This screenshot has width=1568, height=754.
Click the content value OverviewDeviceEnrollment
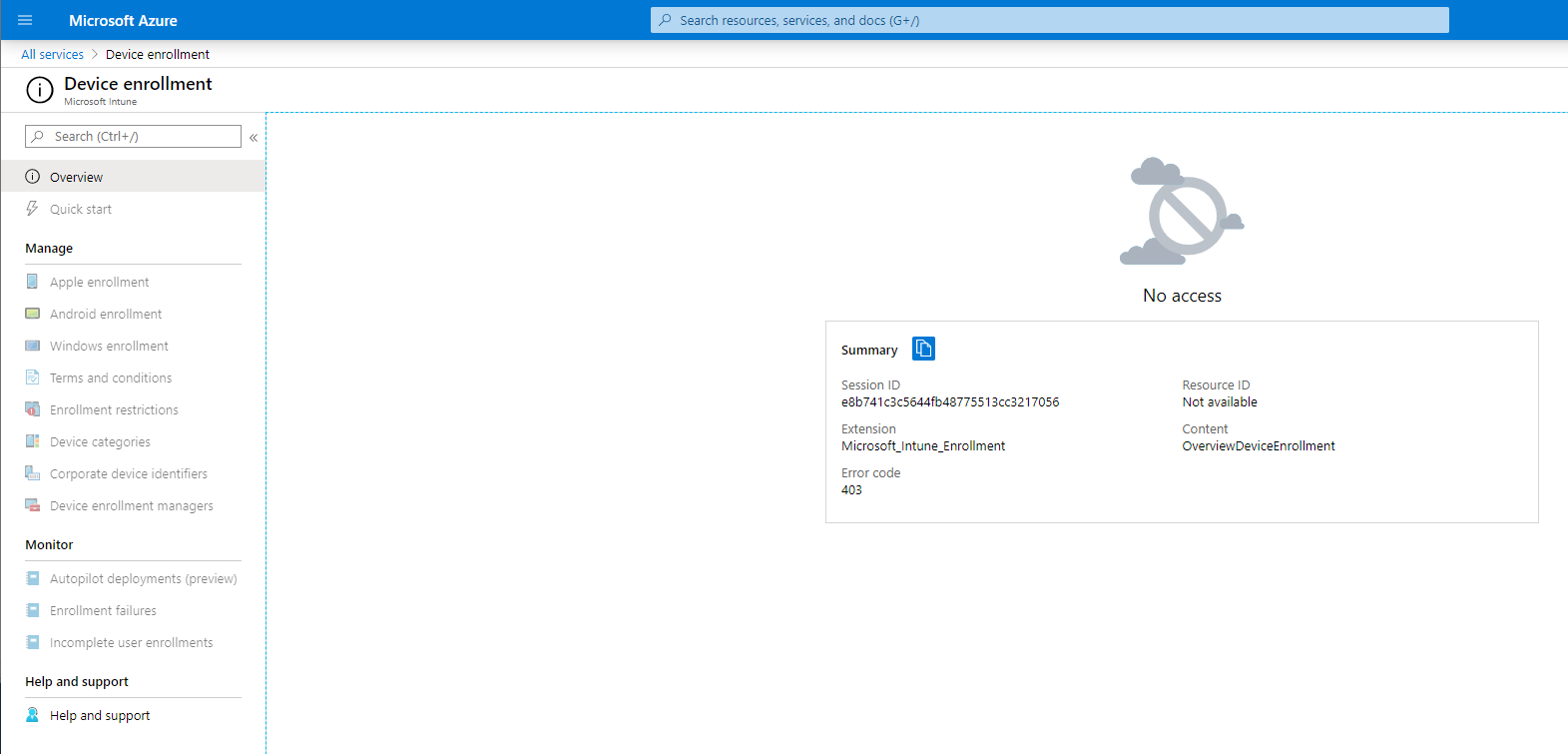1259,446
